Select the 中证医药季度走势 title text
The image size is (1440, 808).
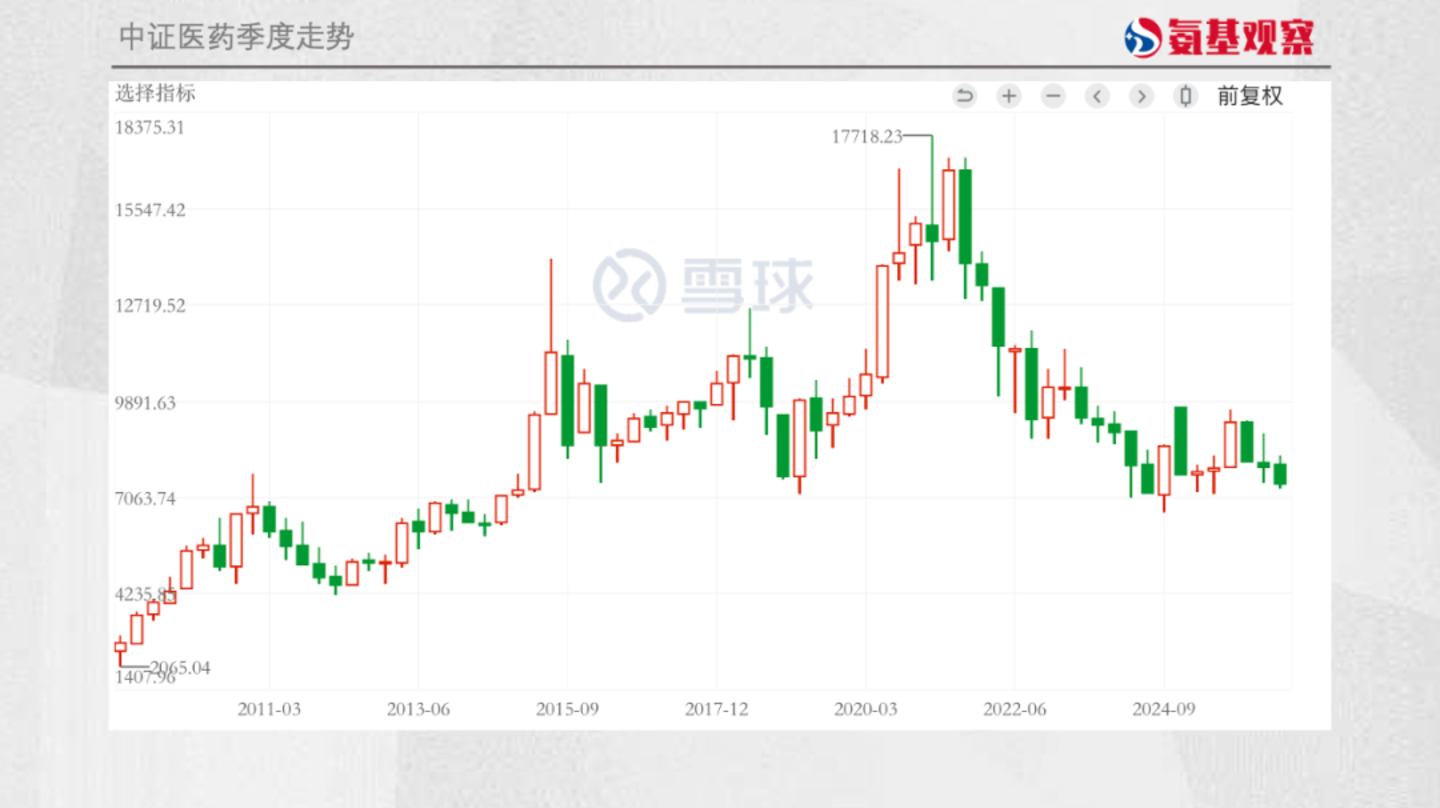click(x=236, y=37)
